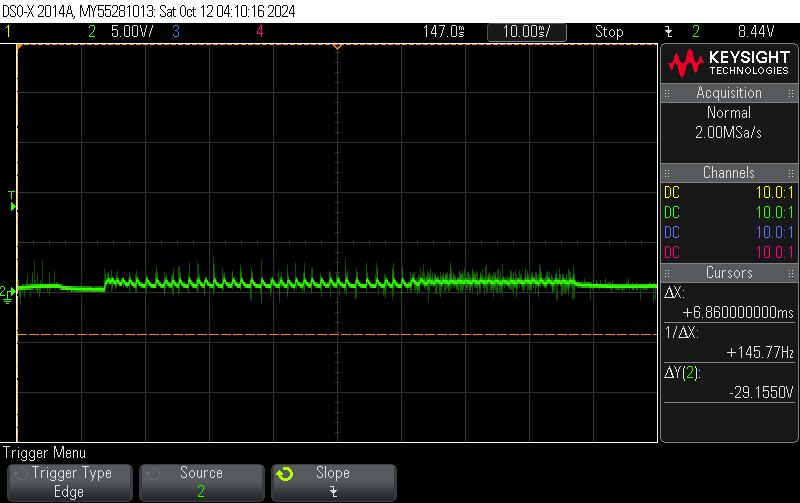Click the DSO-X 2014A timestamp header text
Image resolution: width=800 pixels, height=503 pixels.
click(149, 11)
